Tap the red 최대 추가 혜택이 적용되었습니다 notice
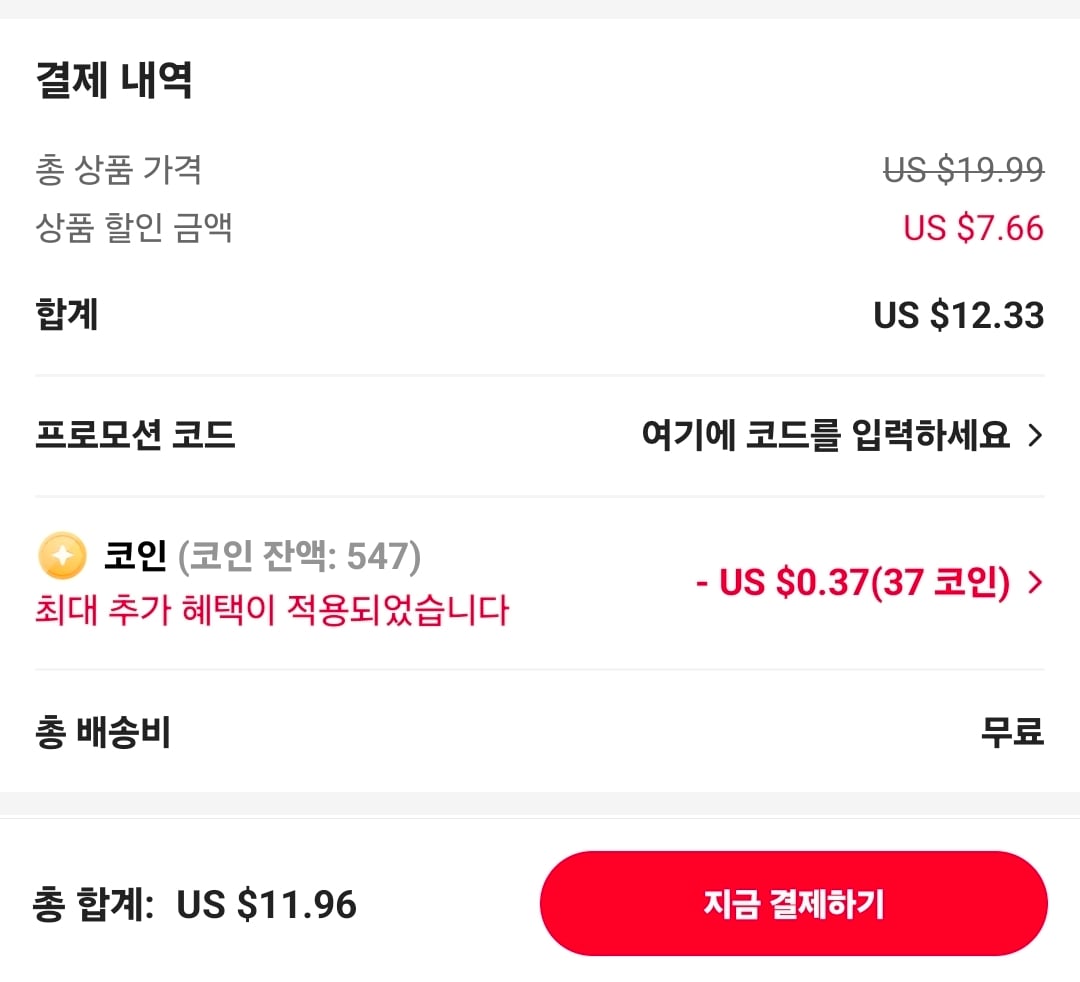This screenshot has width=1080, height=982. (272, 609)
